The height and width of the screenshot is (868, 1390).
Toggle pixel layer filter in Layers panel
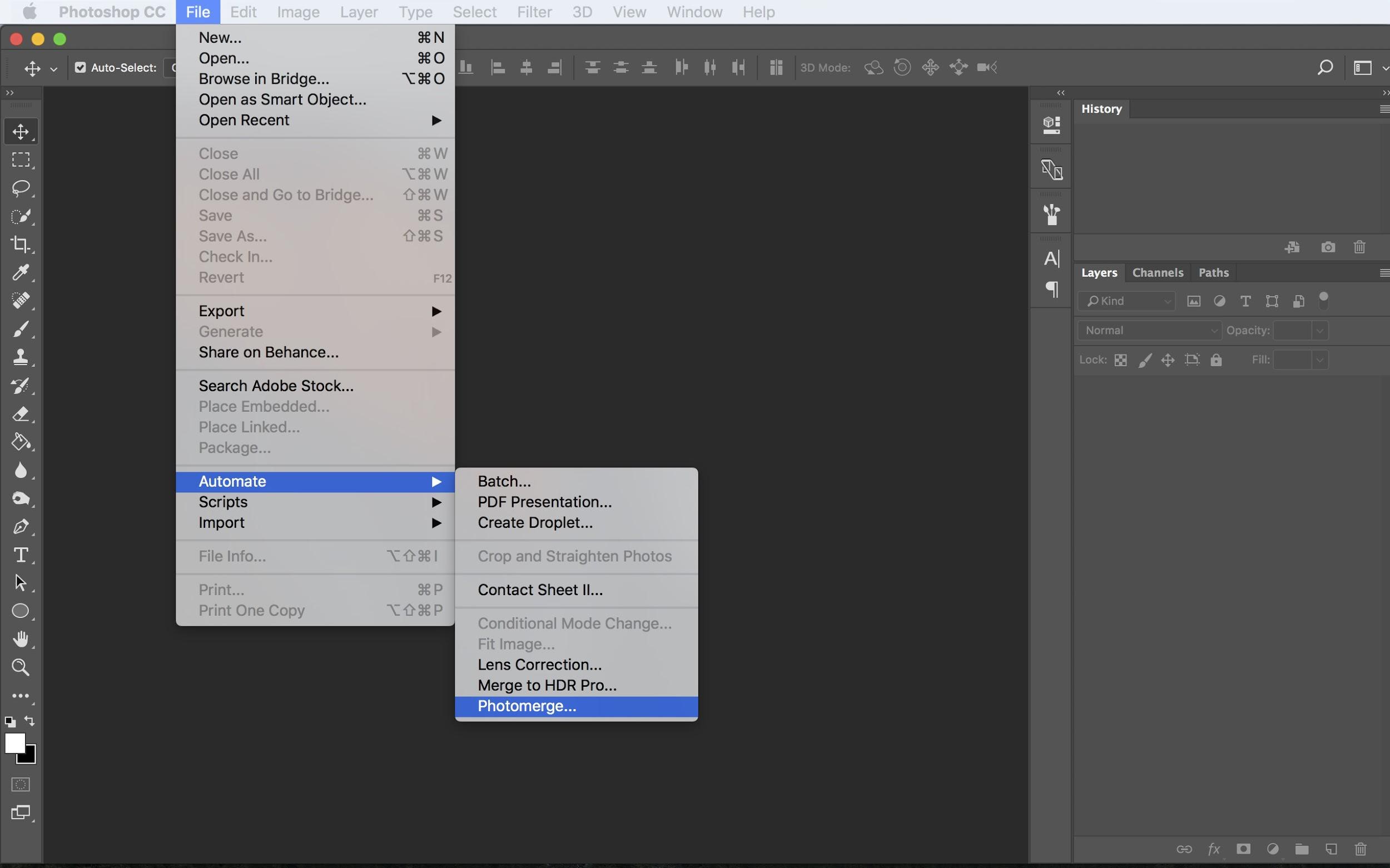[1194, 301]
